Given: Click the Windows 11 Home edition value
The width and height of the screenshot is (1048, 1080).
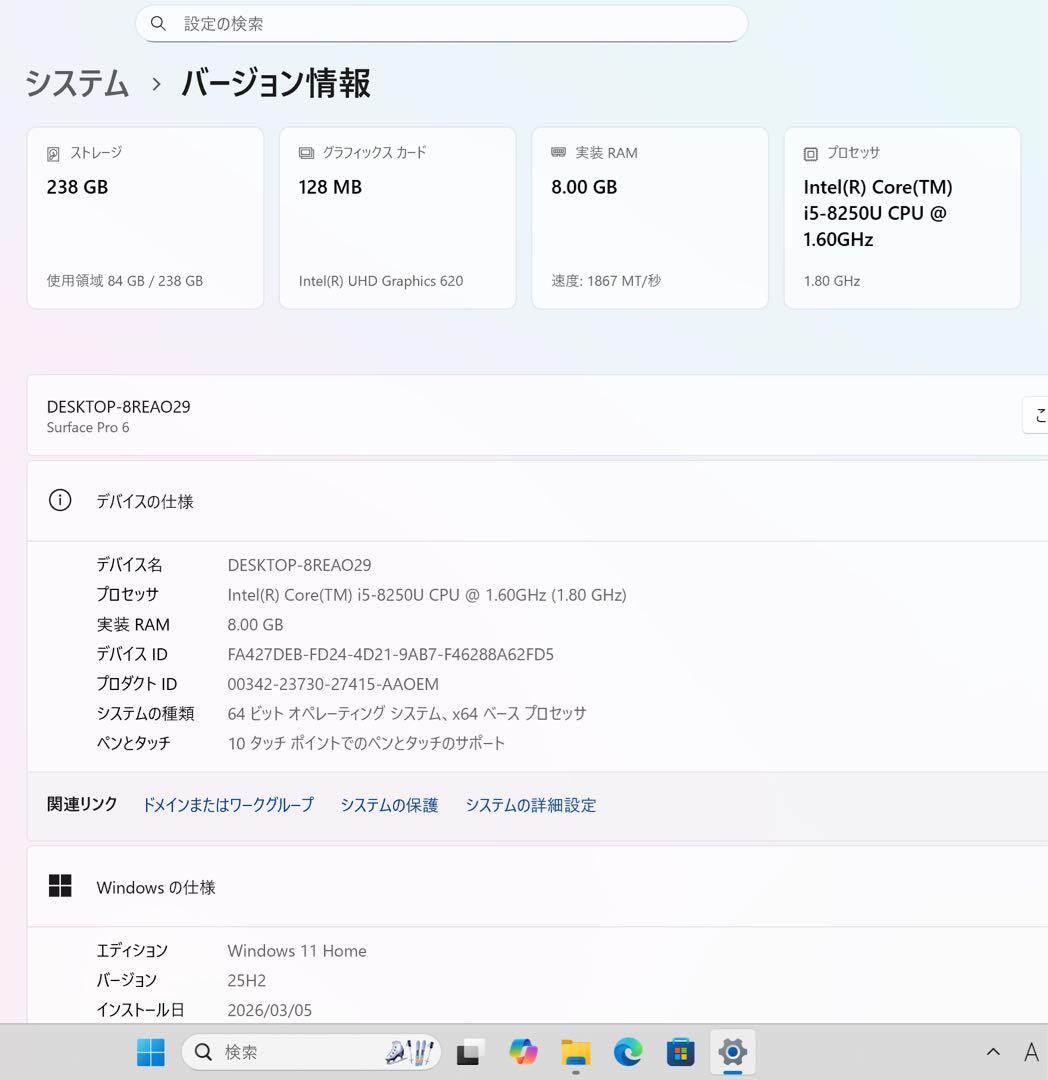Looking at the screenshot, I should pos(297,951).
